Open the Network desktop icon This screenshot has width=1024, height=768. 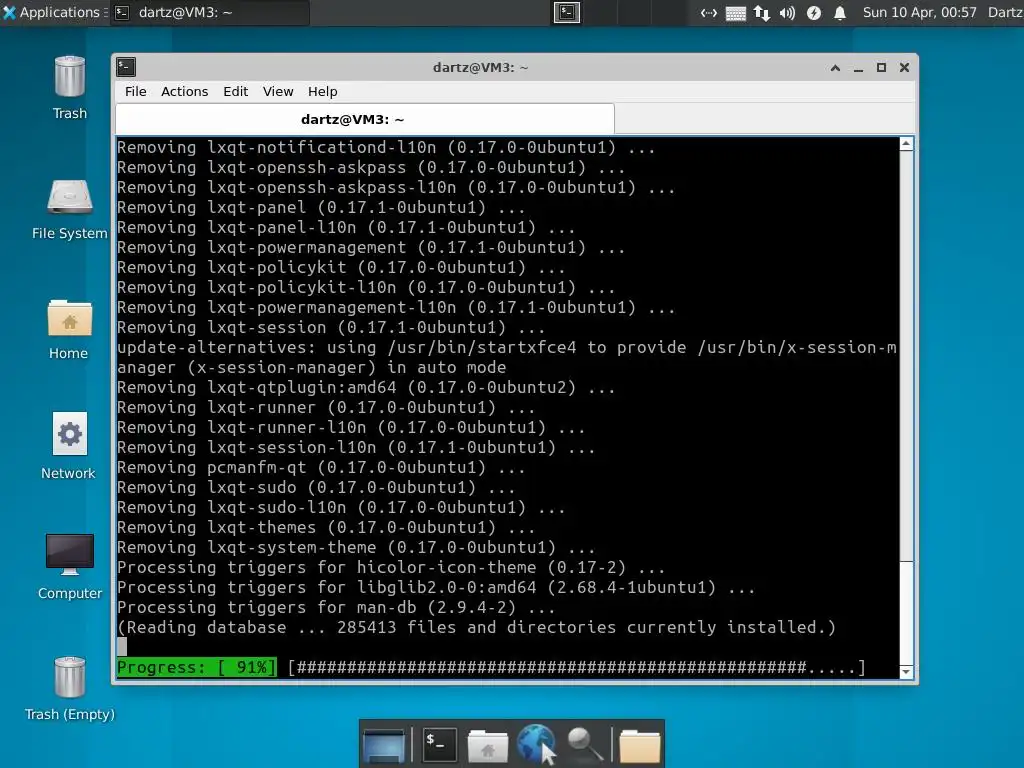[69, 446]
